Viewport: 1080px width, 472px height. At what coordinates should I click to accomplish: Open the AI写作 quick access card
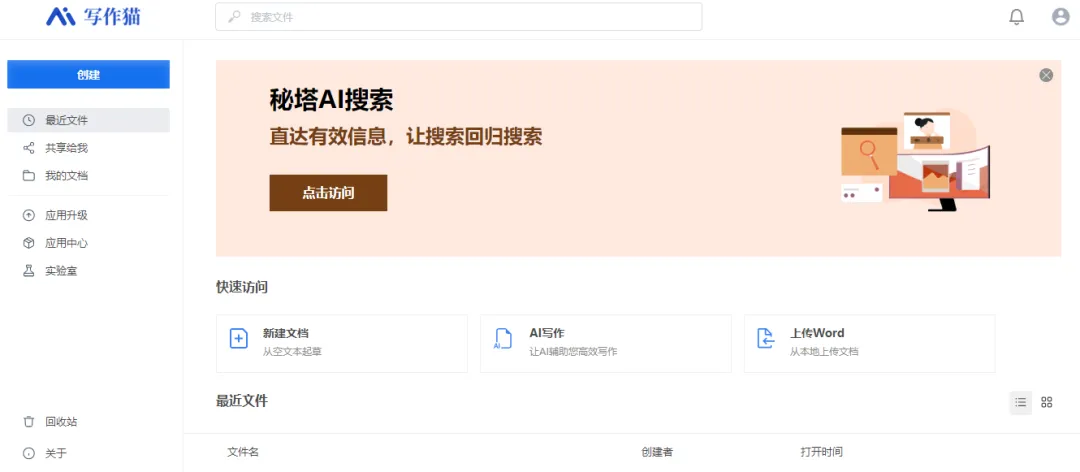(x=605, y=344)
